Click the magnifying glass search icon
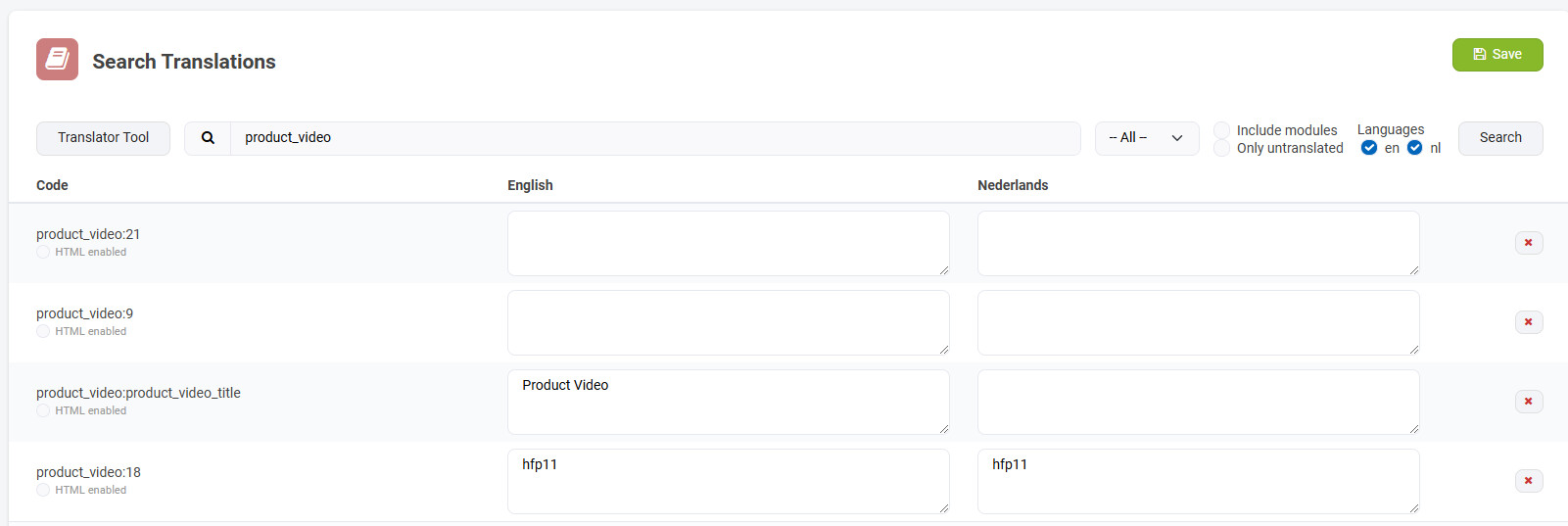The height and width of the screenshot is (526, 1568). pyautogui.click(x=208, y=138)
